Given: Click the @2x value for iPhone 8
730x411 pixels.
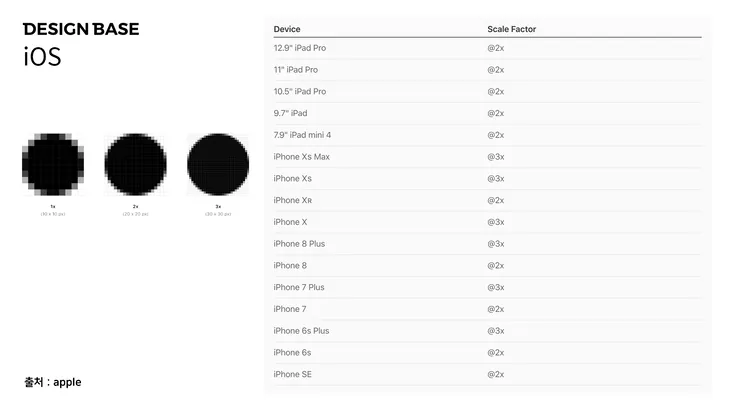Looking at the screenshot, I should pos(496,266).
